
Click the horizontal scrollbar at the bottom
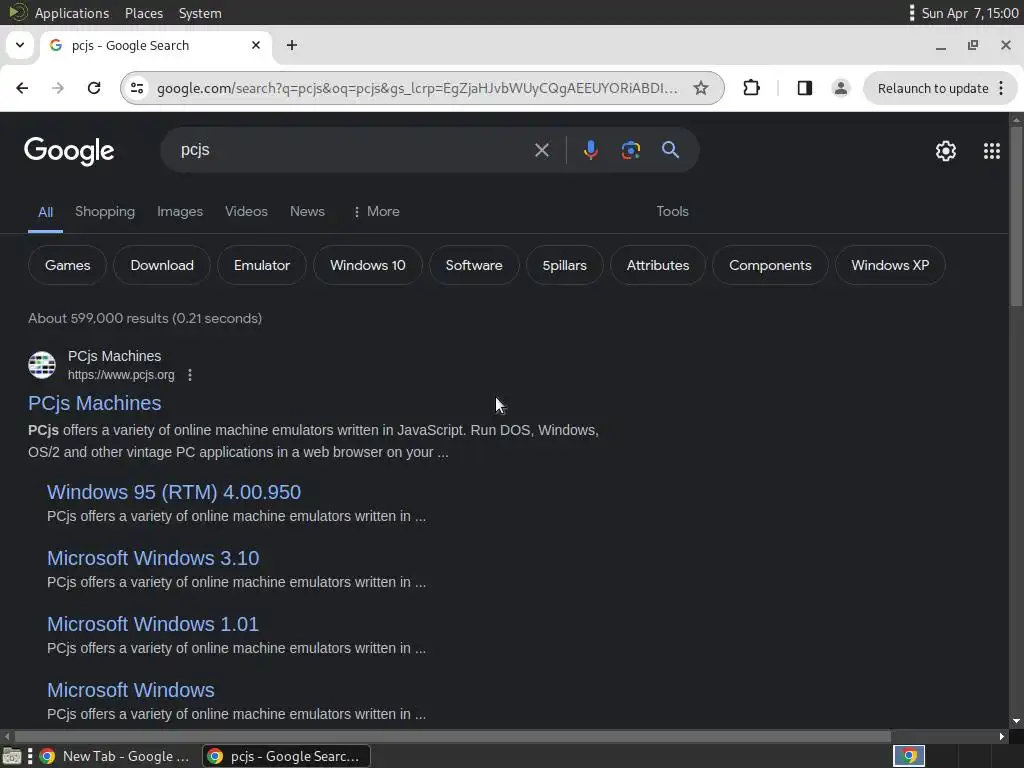453,736
